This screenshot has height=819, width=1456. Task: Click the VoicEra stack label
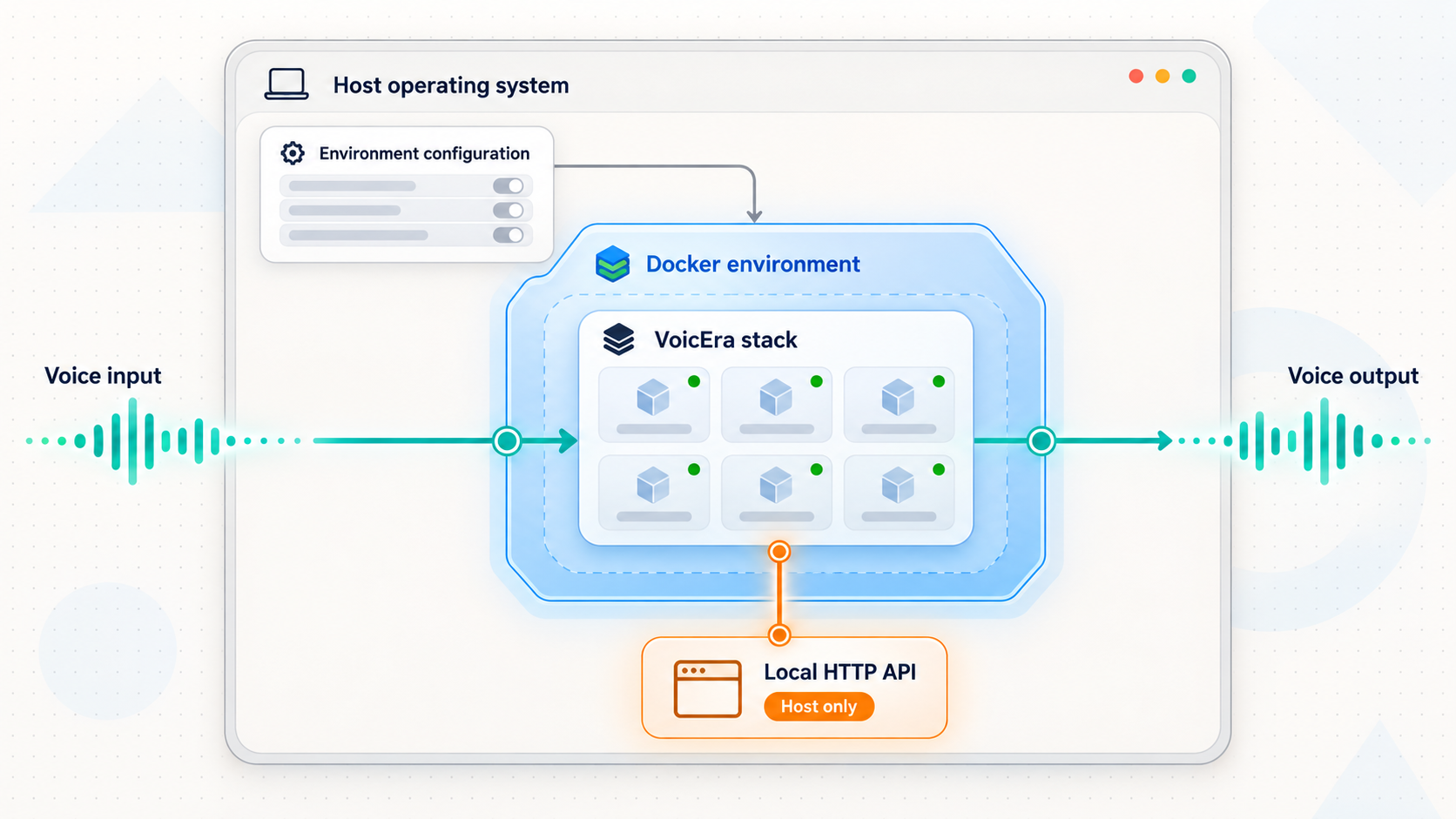pyautogui.click(x=726, y=339)
